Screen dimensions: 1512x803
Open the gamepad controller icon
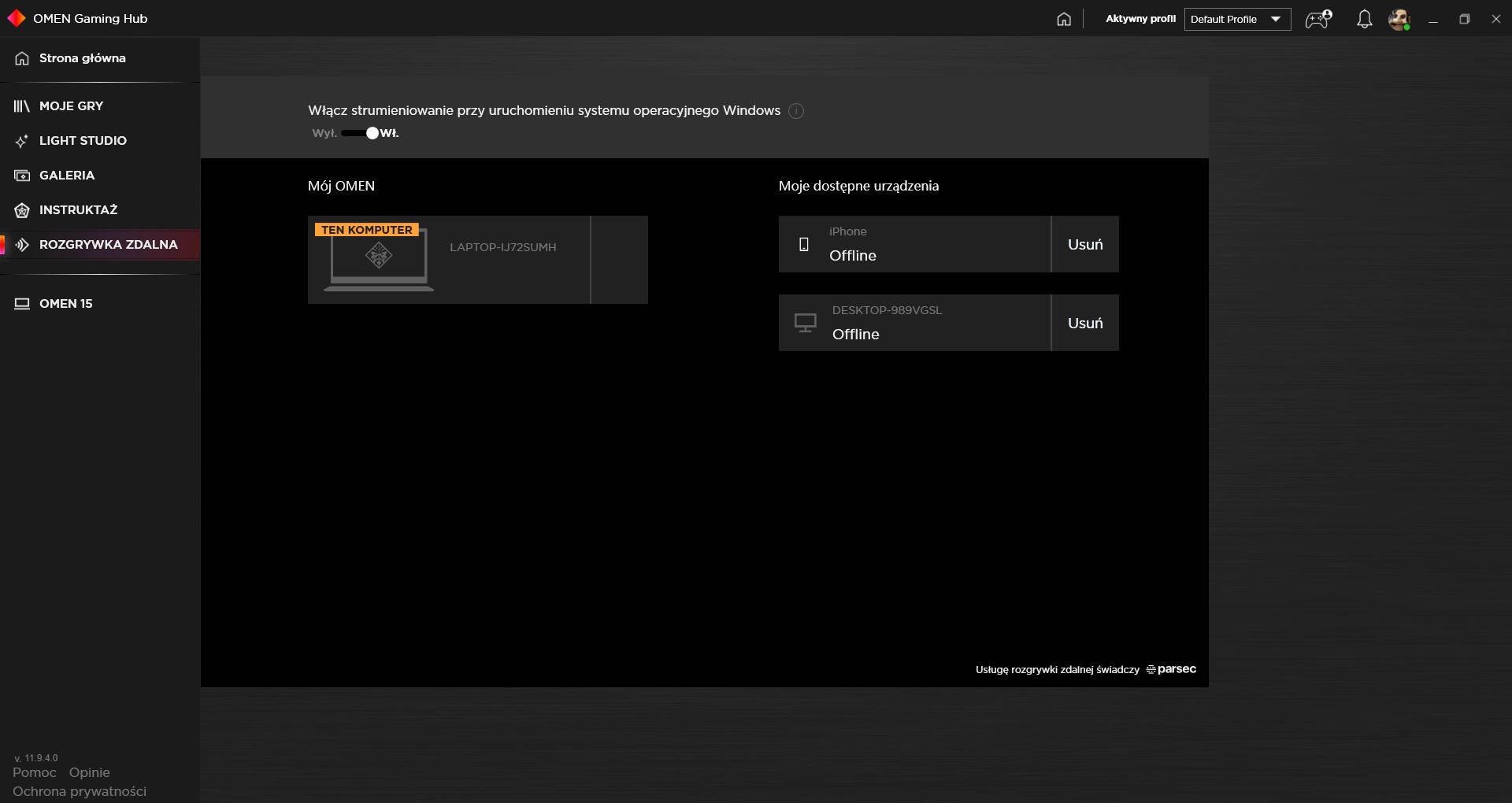(x=1318, y=19)
